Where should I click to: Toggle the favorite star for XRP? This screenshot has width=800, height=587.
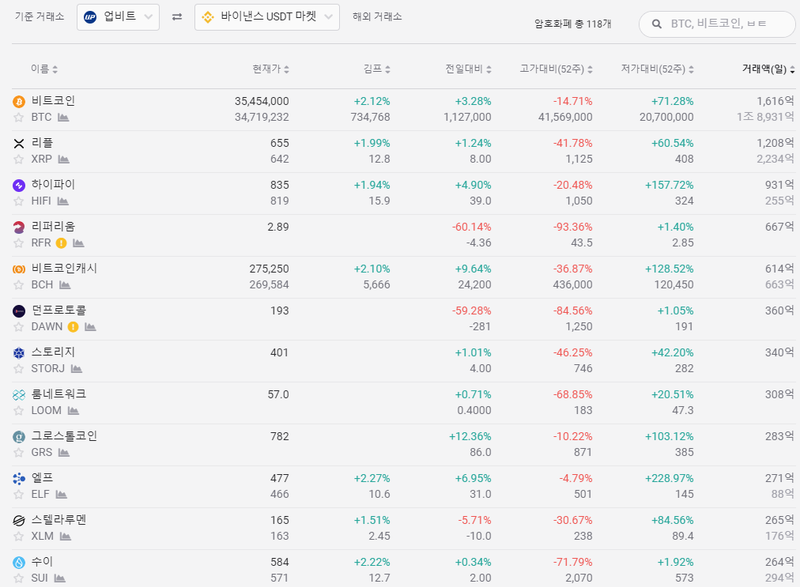19,160
